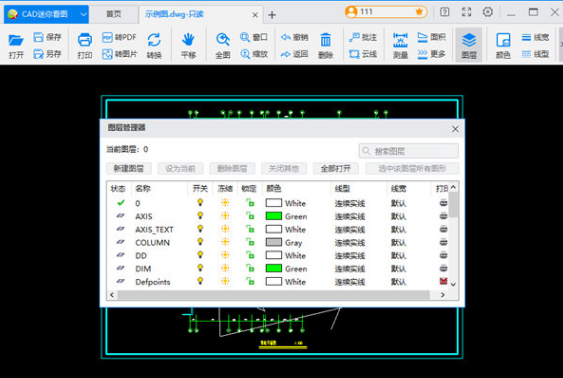Toggle freeze sun icon for COLUMN layer
The width and height of the screenshot is (563, 378).
(x=225, y=242)
